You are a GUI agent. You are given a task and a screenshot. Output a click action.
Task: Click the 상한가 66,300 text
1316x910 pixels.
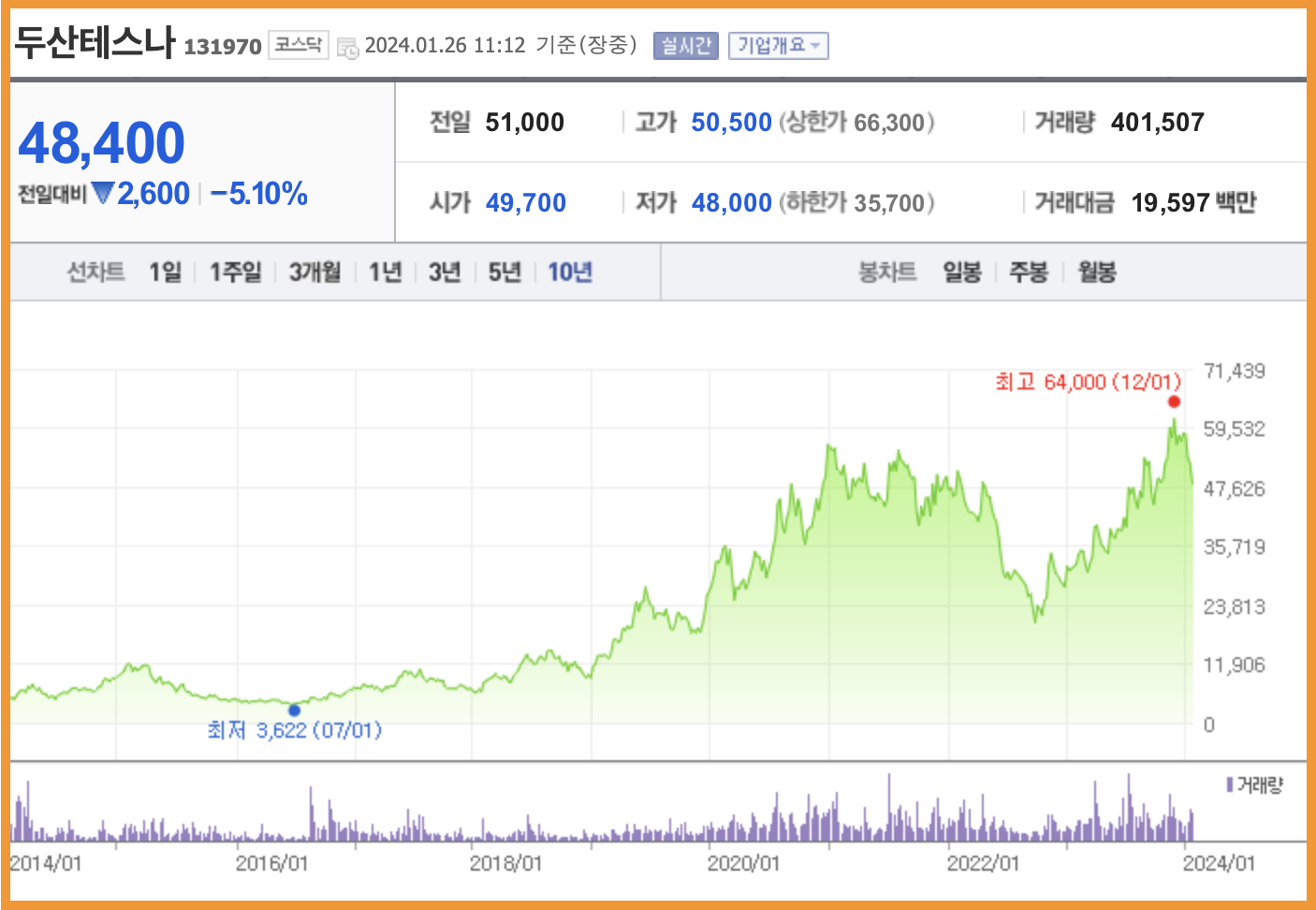coord(856,122)
